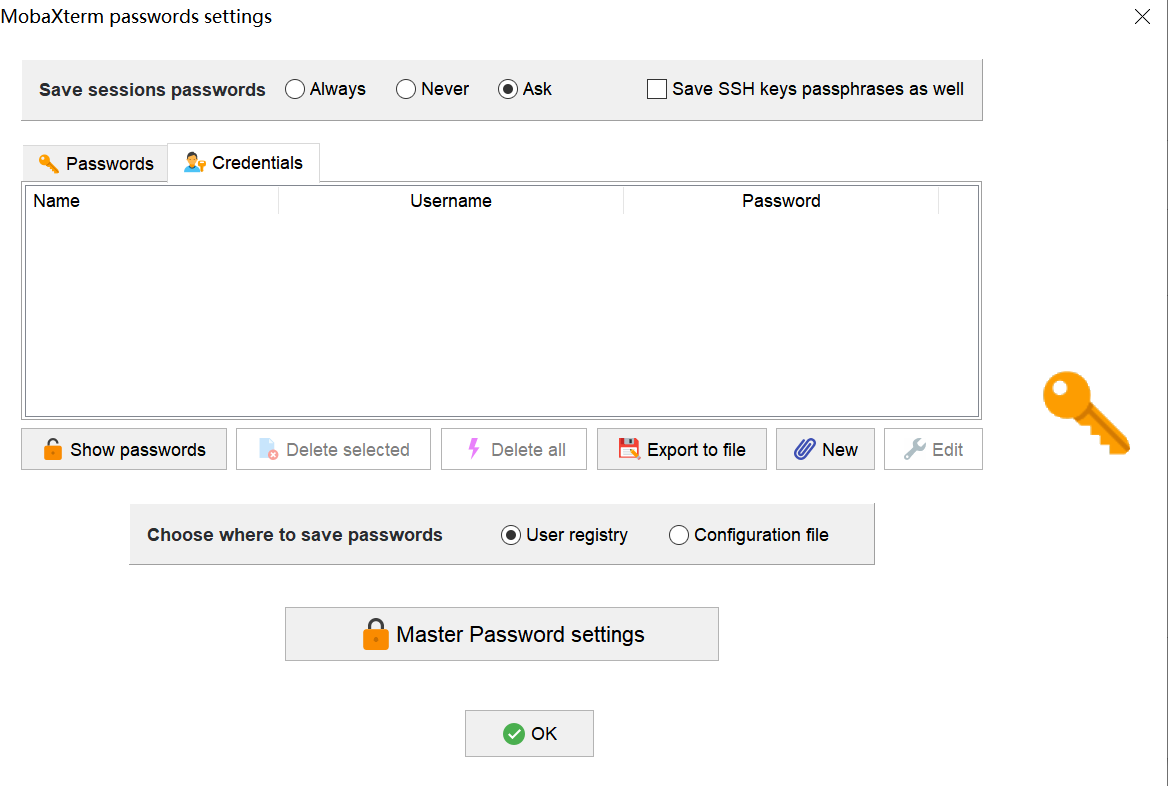This screenshot has width=1168, height=786.
Task: Click the lightning bolt icon on Delete all
Action: [474, 449]
